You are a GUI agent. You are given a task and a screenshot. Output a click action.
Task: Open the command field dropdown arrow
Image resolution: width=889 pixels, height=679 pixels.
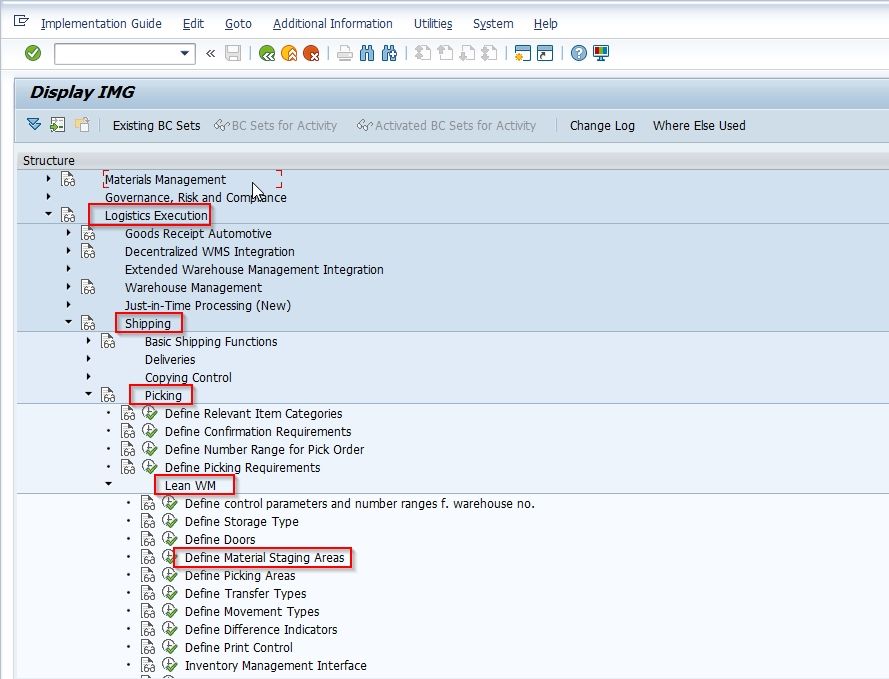click(x=184, y=53)
